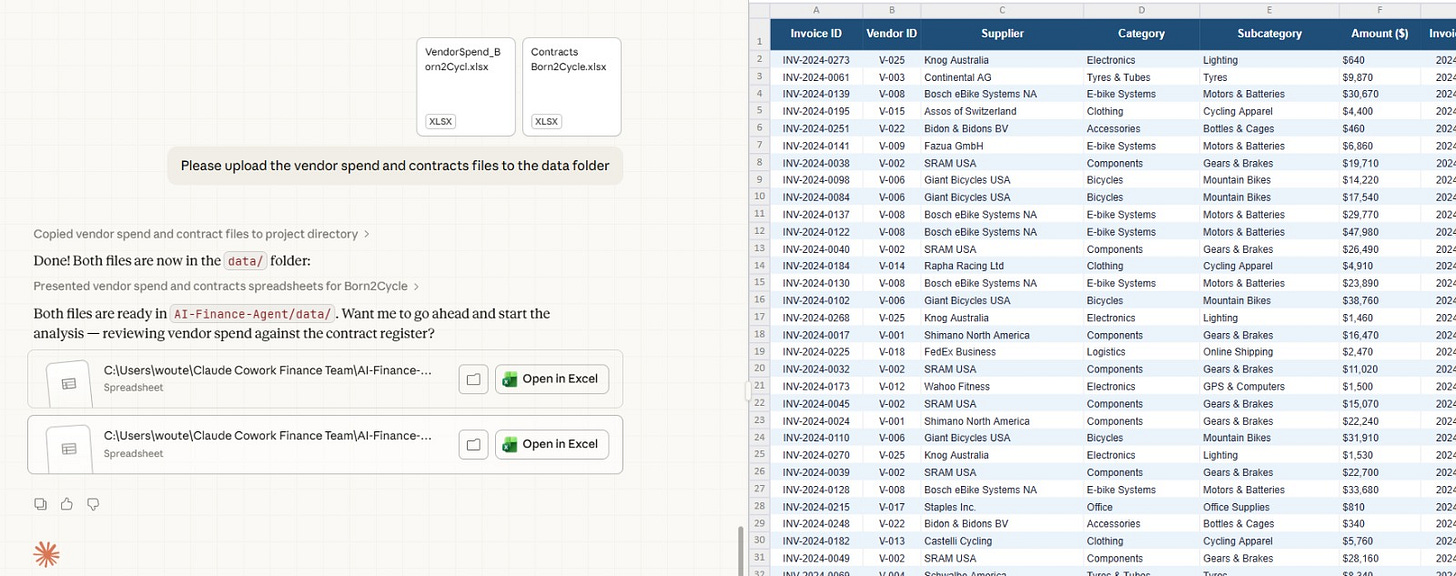Select cell INV-2024-0061
1456x576 pixels.
coord(816,77)
